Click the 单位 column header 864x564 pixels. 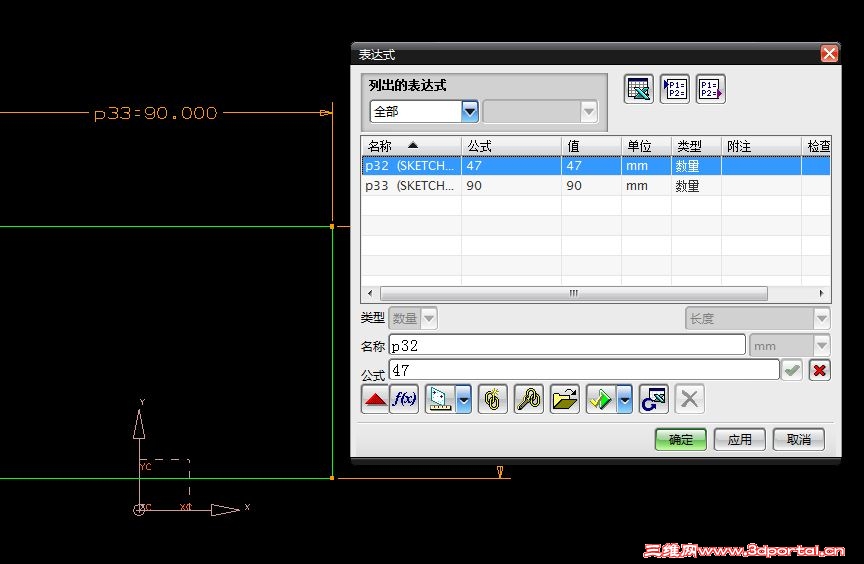pos(646,146)
